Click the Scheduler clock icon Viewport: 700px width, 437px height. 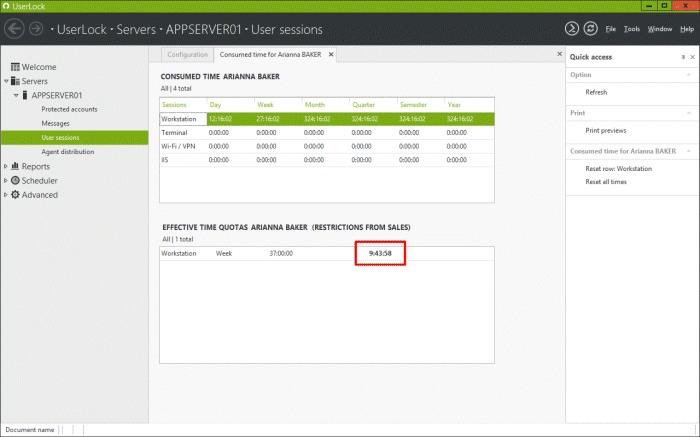point(15,181)
